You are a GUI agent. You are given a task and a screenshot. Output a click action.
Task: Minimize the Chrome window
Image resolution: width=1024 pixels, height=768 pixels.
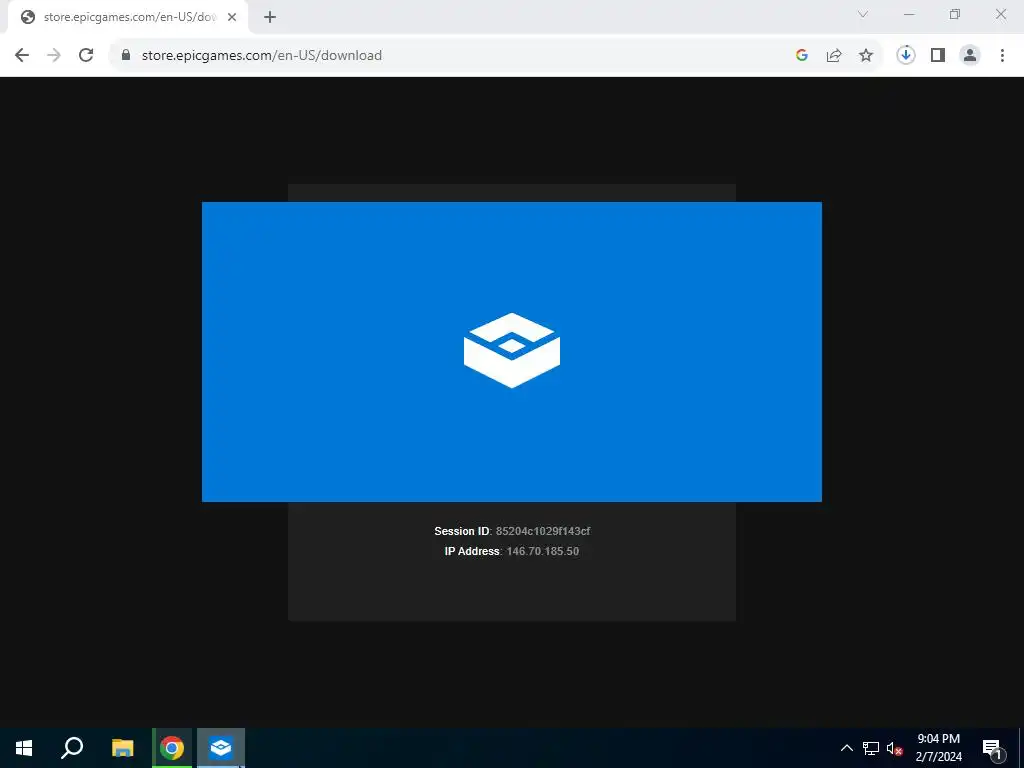(909, 14)
